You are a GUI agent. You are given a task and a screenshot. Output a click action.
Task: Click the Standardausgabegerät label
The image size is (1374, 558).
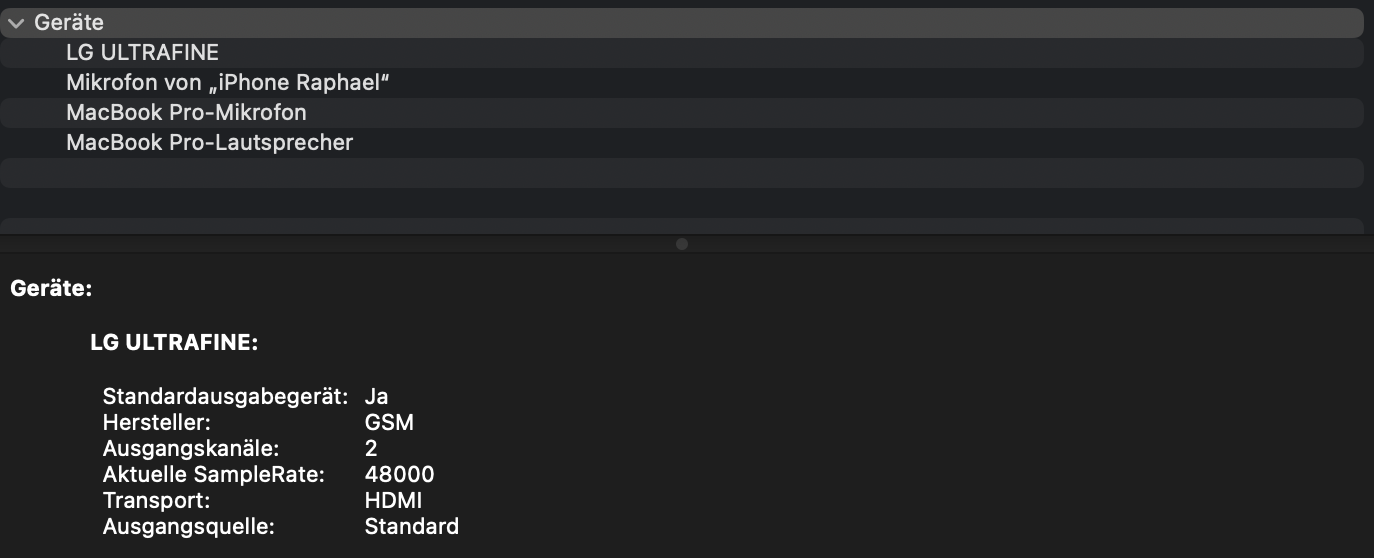coord(225,396)
